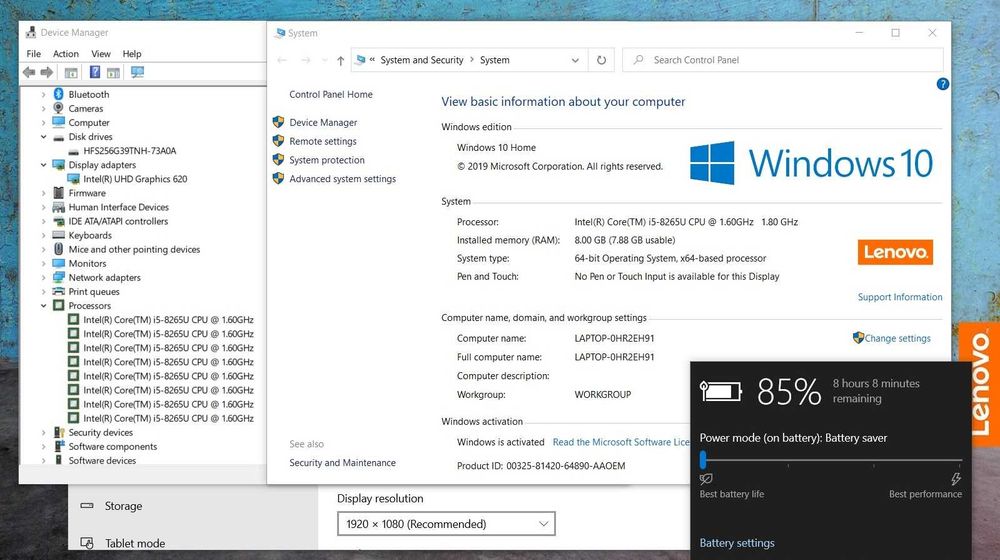1000x560 pixels.
Task: Click System and Security in the breadcrumb
Action: [422, 60]
